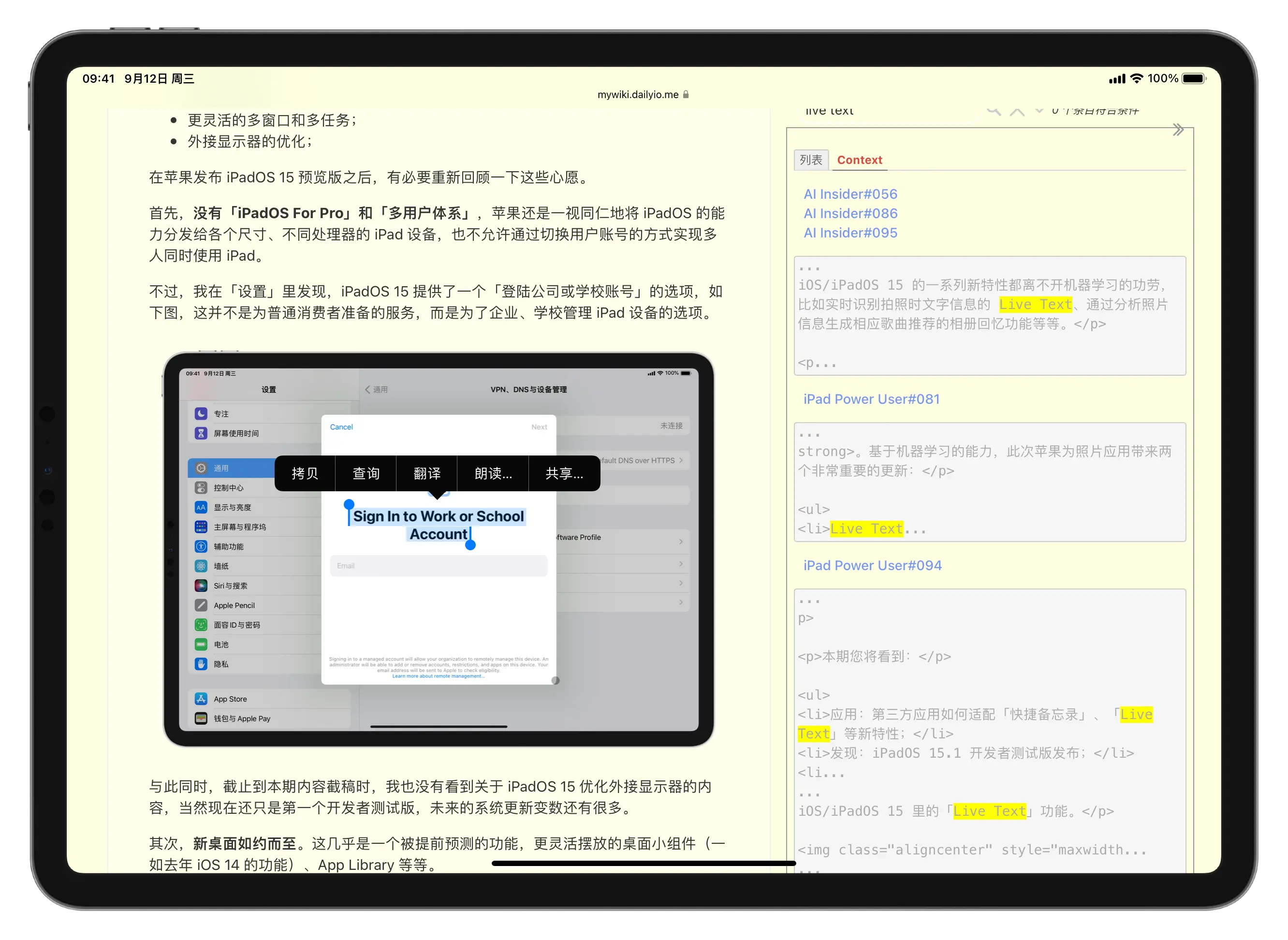Tap the 专注 moon icon in embedded Settings screenshot
The image size is (1288, 940).
[x=201, y=414]
